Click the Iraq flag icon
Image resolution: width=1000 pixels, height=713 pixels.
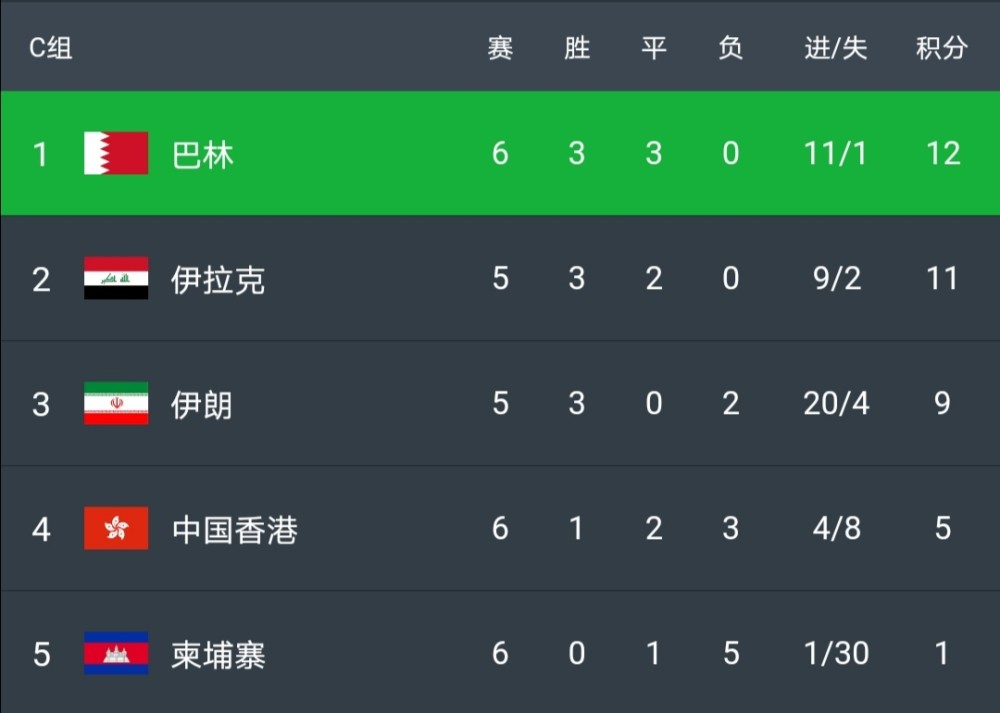(x=116, y=278)
